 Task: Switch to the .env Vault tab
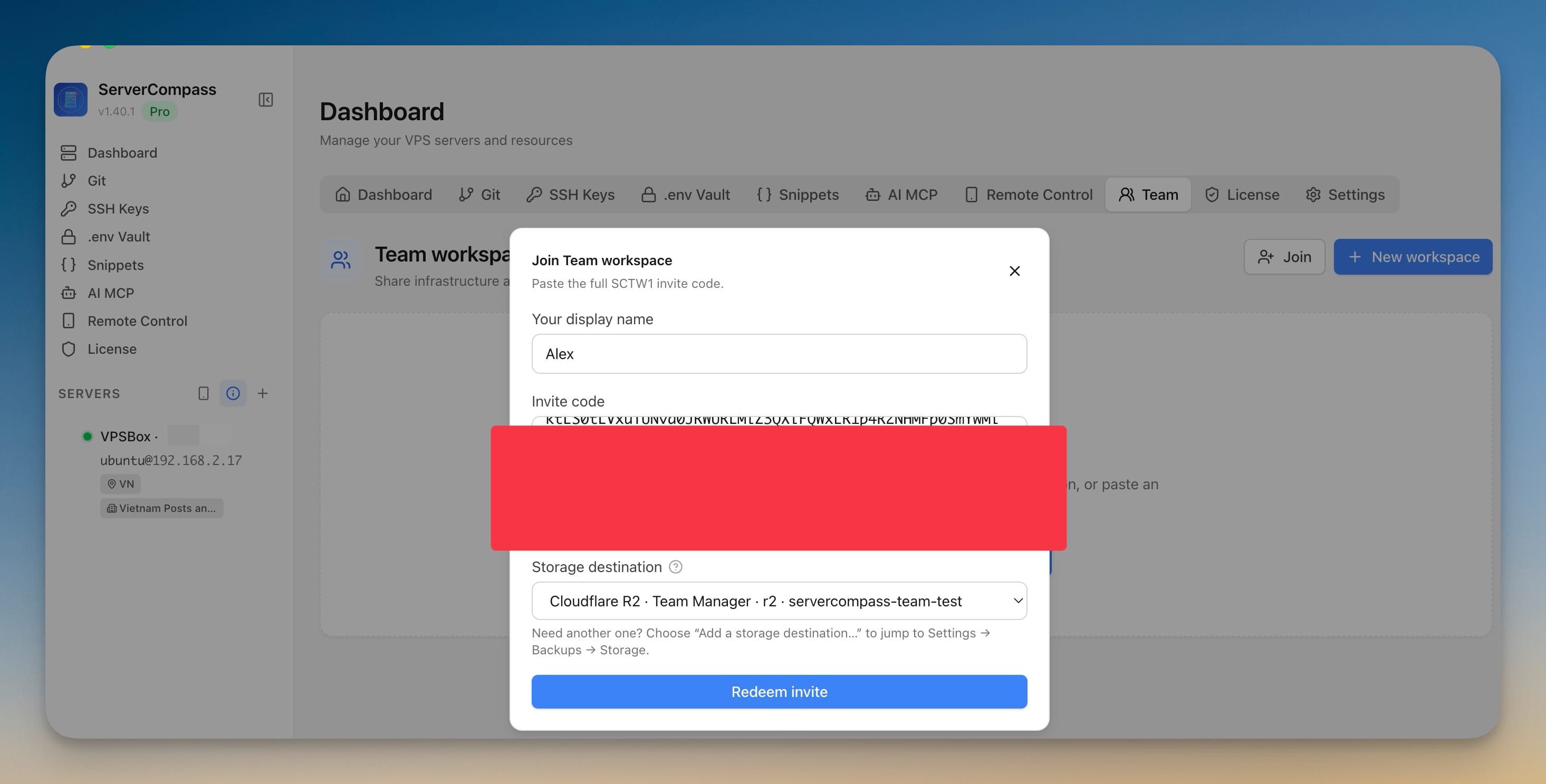[x=685, y=195]
